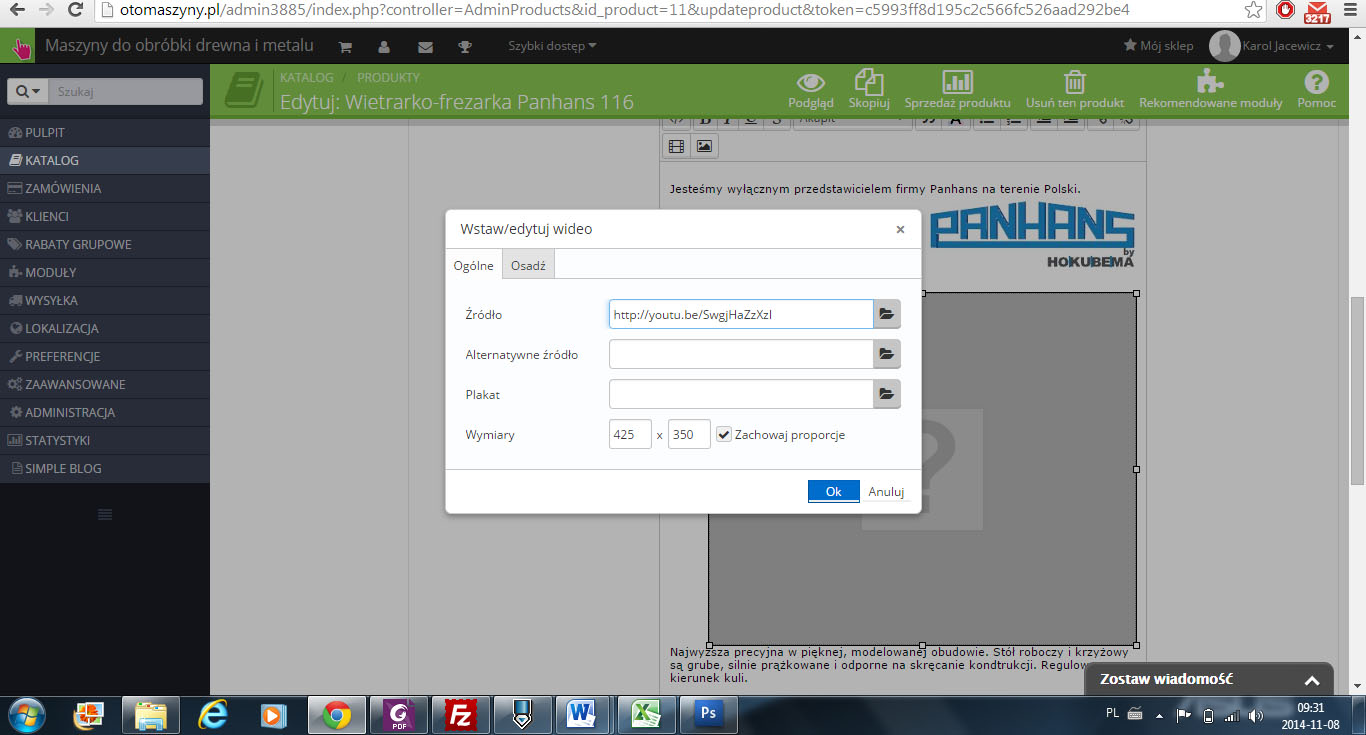Open MODUŁY in the sidebar
The width and height of the screenshot is (1366, 735).
pyautogui.click(x=105, y=272)
